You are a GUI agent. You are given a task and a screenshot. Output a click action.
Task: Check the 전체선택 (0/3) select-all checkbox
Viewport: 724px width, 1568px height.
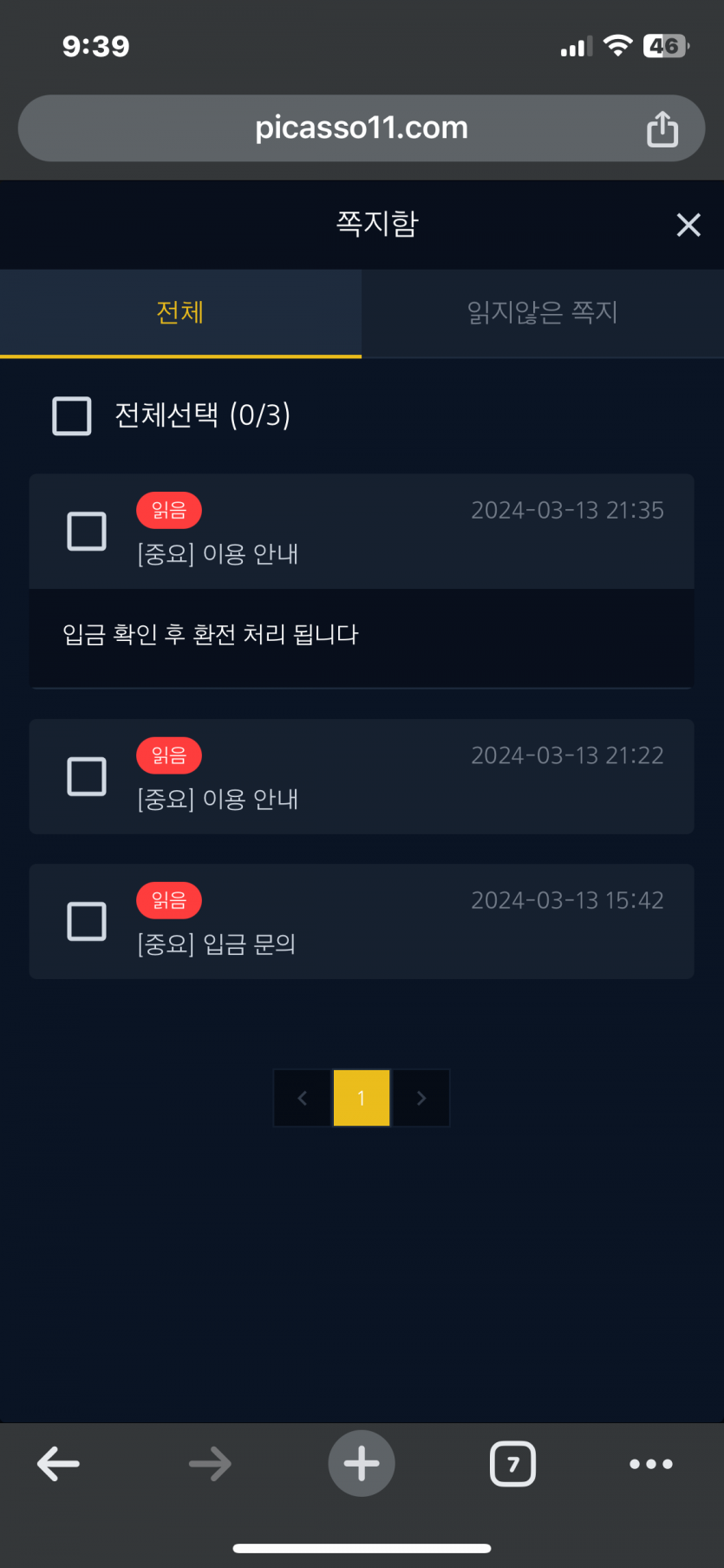(x=72, y=415)
